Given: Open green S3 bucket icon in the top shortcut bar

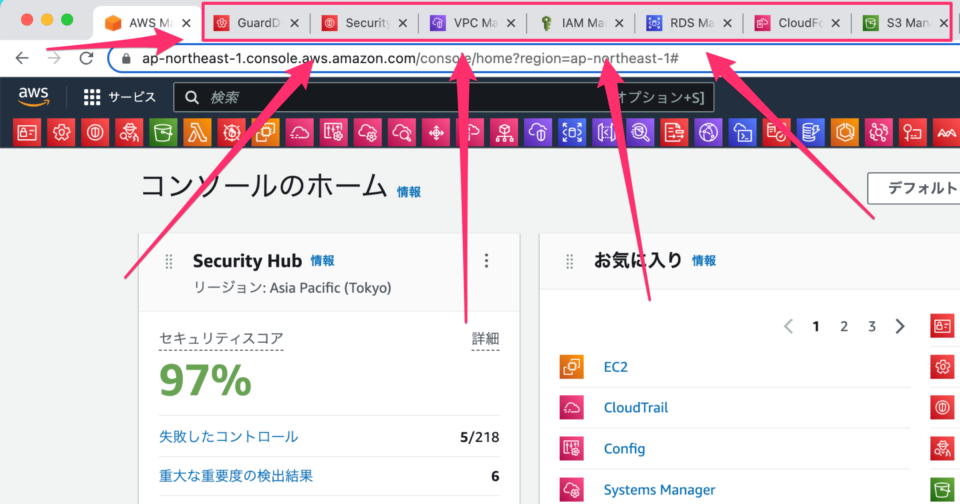Looking at the screenshot, I should (163, 132).
